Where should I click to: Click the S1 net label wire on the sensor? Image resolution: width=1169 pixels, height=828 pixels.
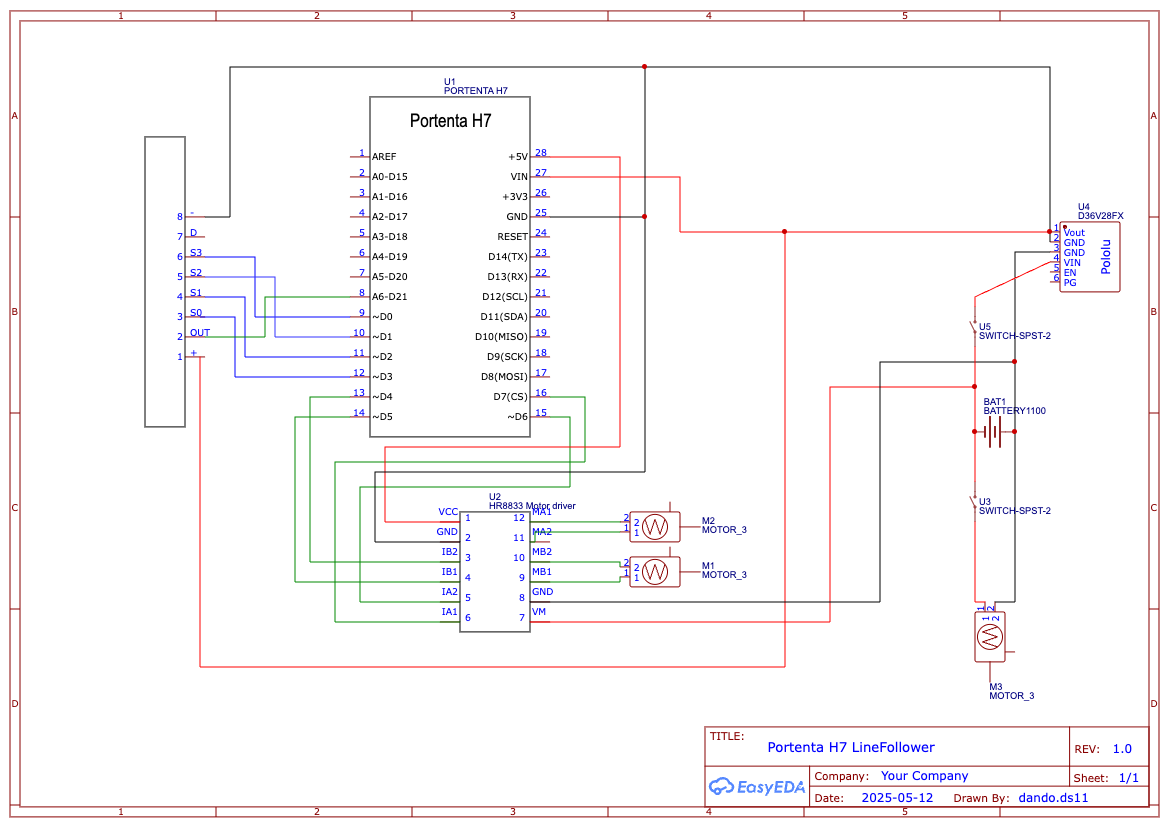tap(196, 291)
